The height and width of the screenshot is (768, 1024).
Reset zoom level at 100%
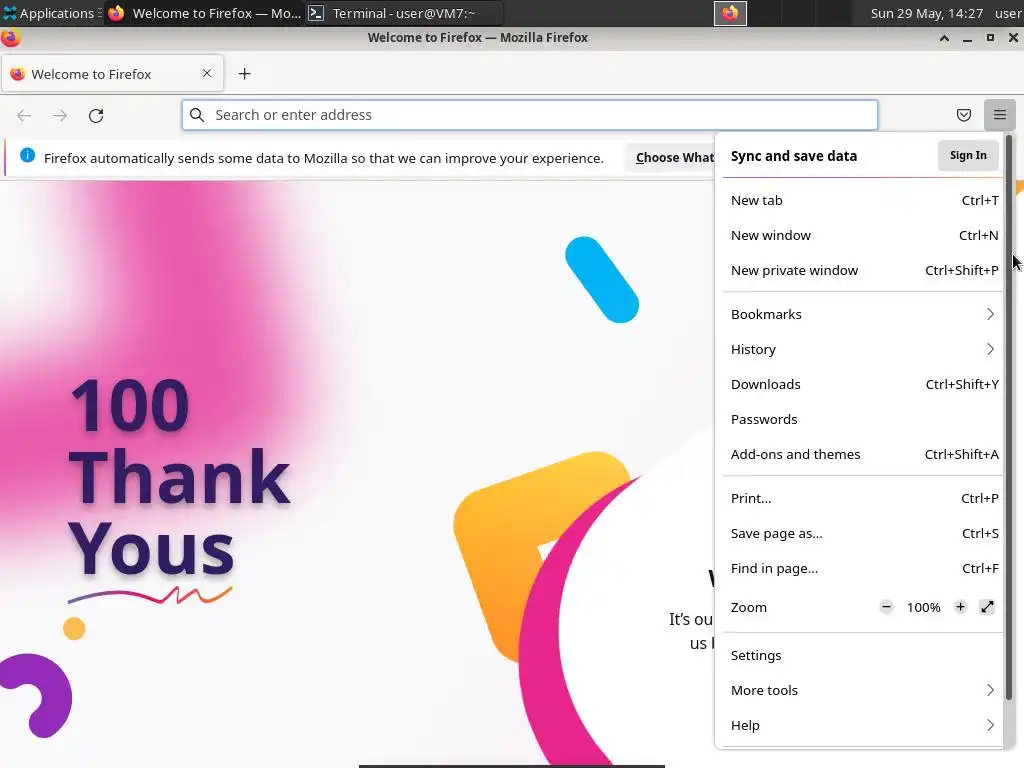pos(923,607)
